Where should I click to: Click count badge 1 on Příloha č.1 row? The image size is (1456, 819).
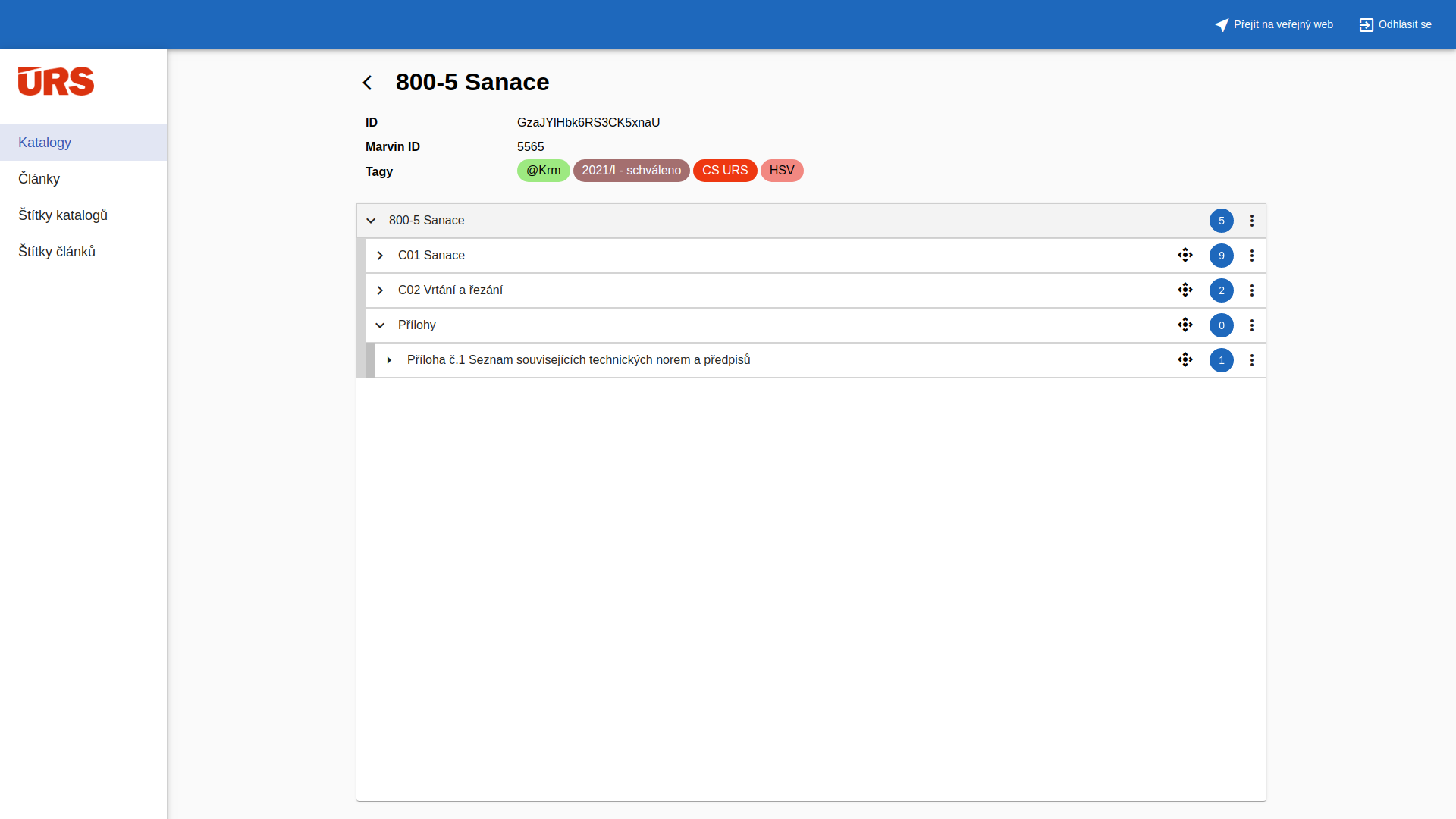coord(1222,360)
